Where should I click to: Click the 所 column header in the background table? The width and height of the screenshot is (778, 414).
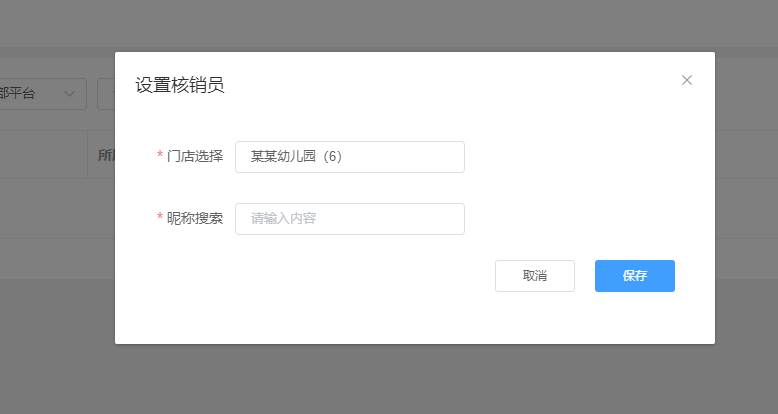point(106,155)
